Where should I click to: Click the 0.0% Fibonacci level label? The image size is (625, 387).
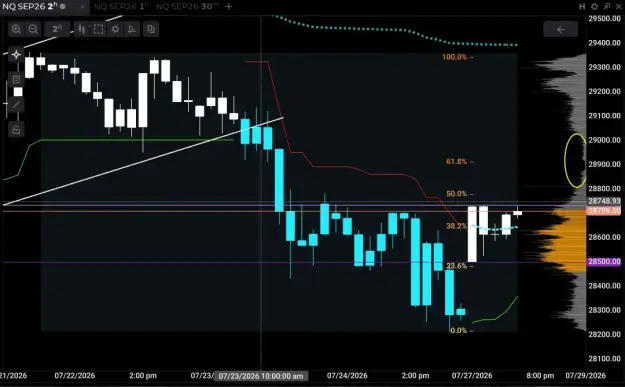pos(458,330)
